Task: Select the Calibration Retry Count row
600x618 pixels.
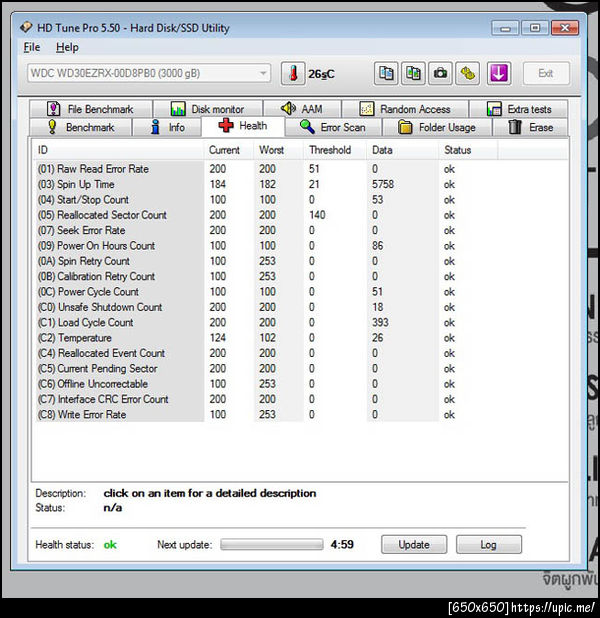Action: [x=266, y=276]
